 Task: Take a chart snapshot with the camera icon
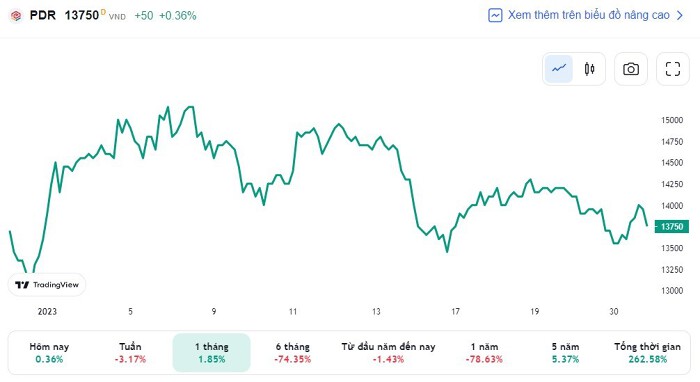[x=631, y=69]
